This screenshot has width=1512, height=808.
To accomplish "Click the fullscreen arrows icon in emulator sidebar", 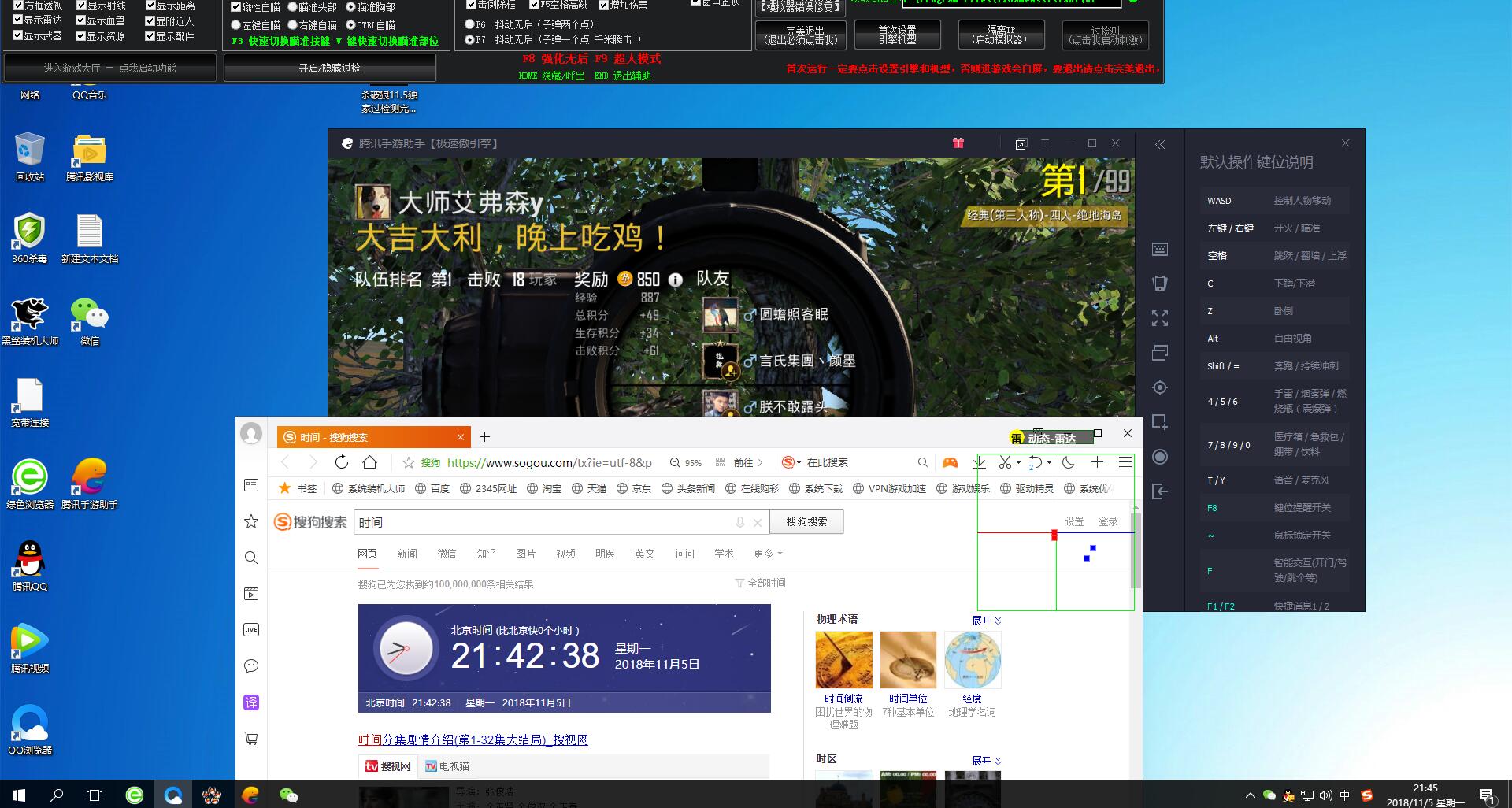I will tap(1159, 318).
